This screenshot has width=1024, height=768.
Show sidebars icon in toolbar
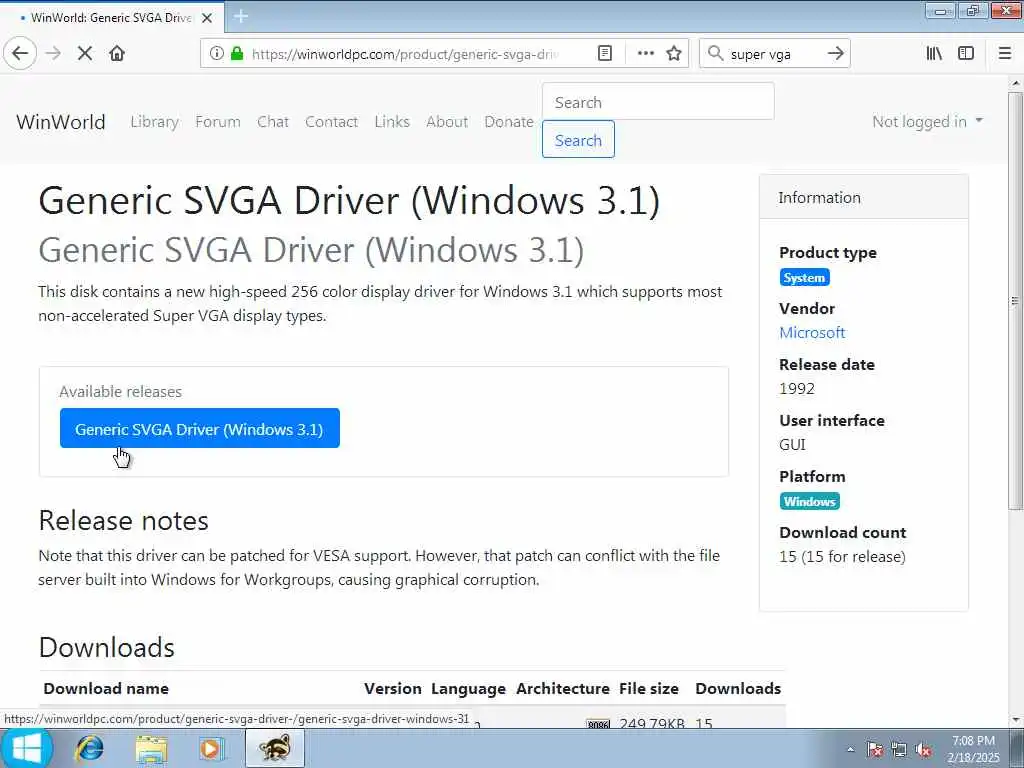tap(966, 54)
